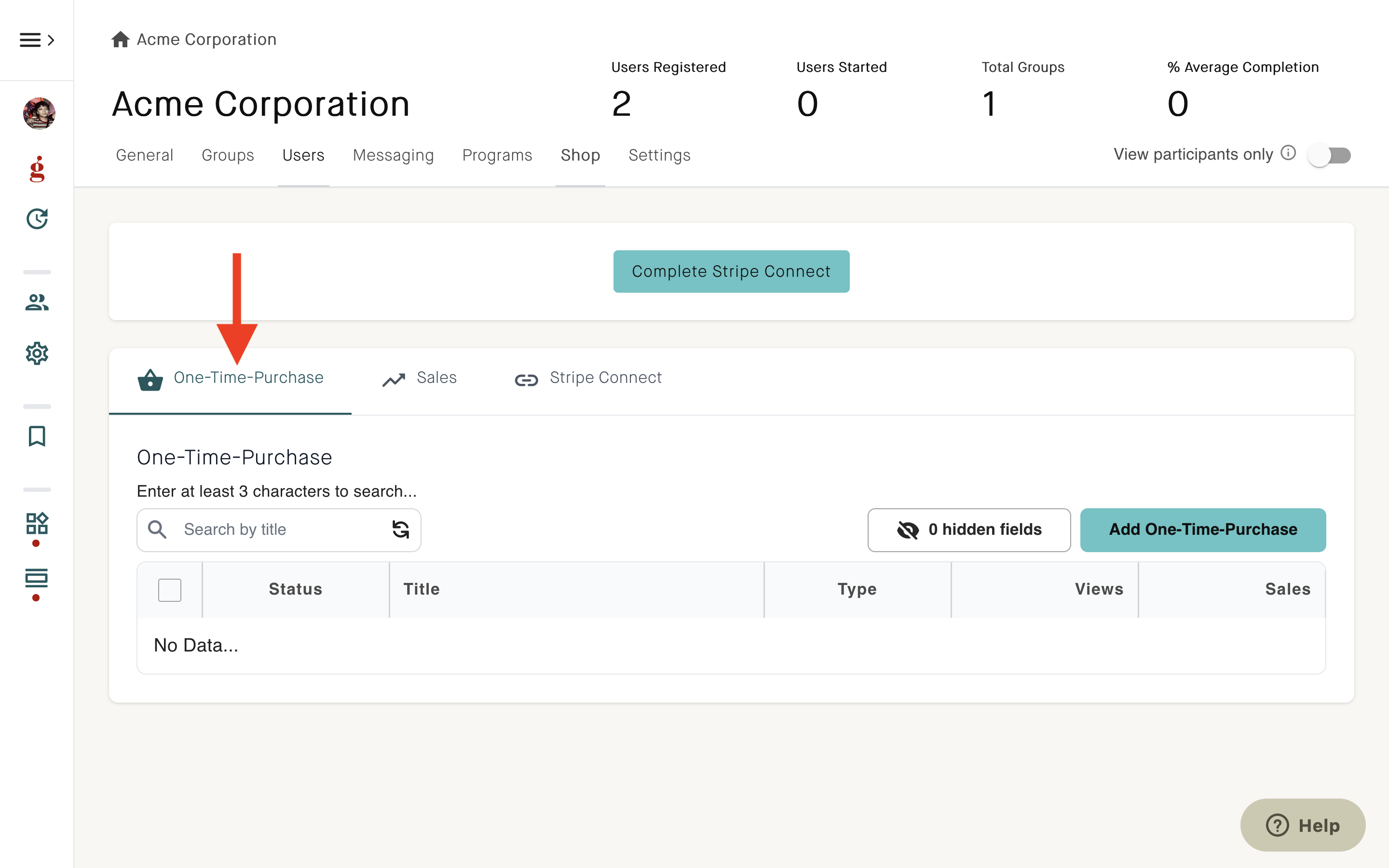Click the Search by title field

coord(279,530)
